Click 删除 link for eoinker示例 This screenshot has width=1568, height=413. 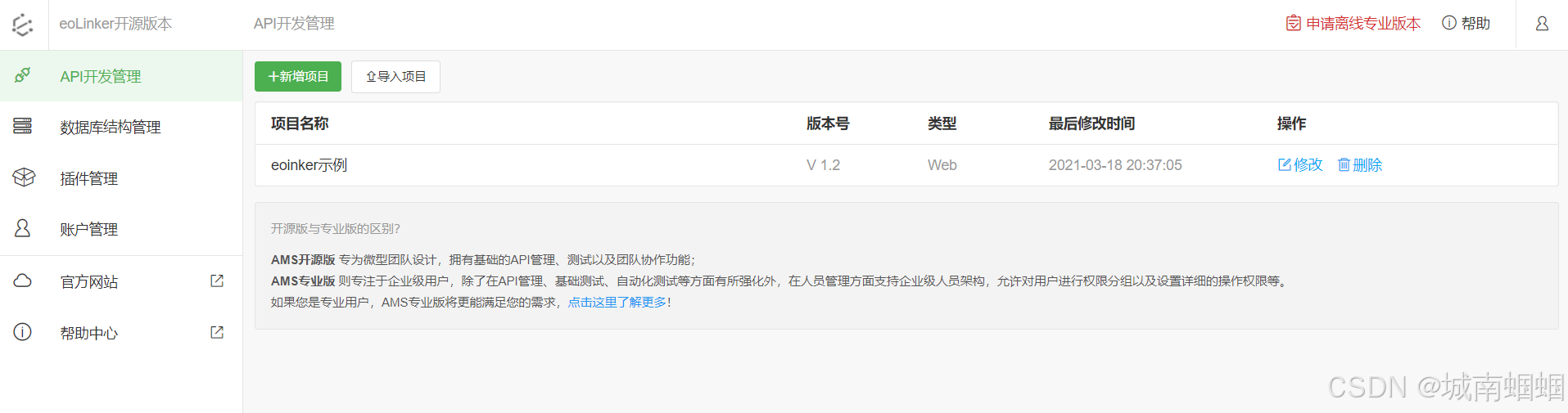coord(1360,165)
